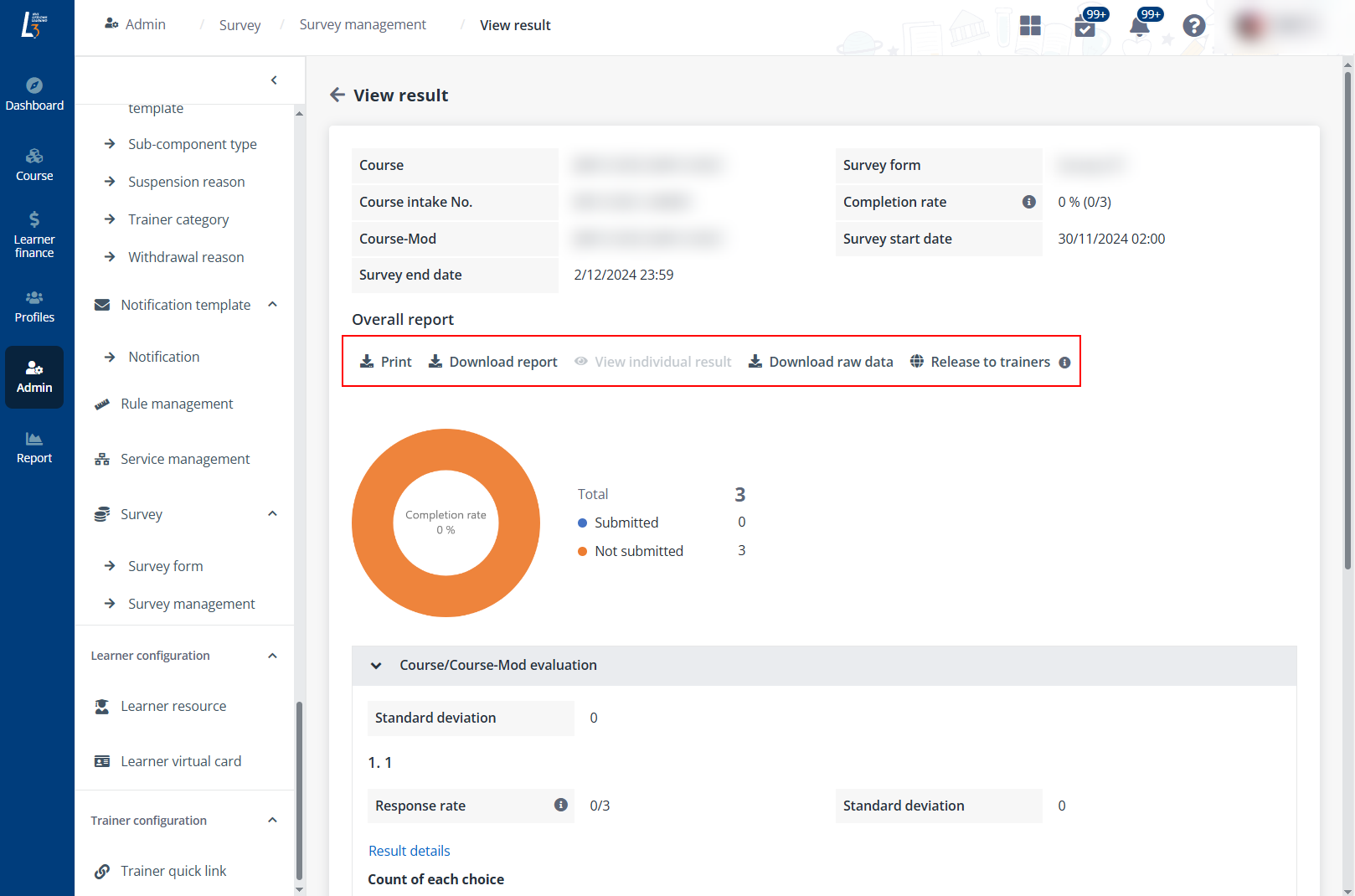1355x896 pixels.
Task: Click the orange completion rate donut chart
Action: click(446, 449)
